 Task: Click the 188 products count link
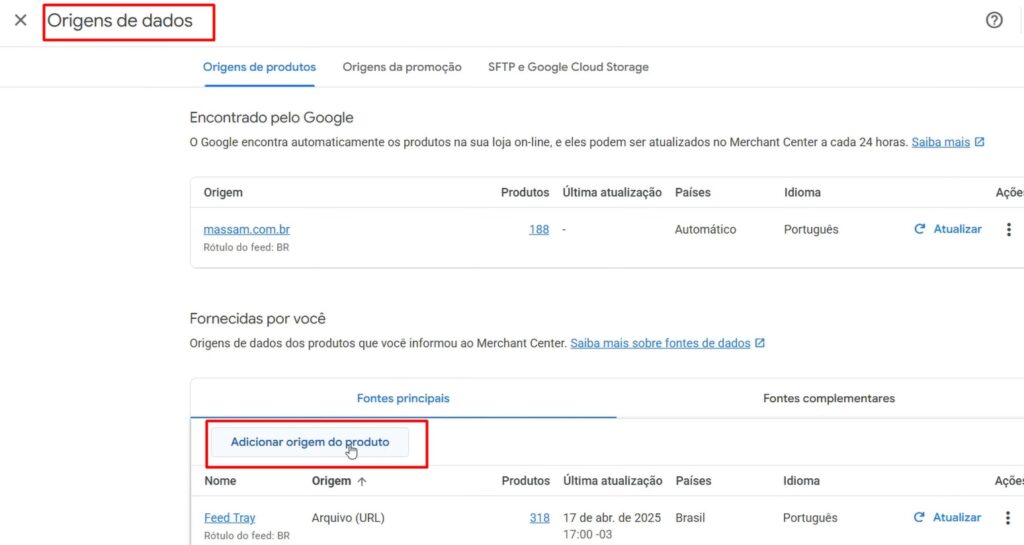(539, 229)
